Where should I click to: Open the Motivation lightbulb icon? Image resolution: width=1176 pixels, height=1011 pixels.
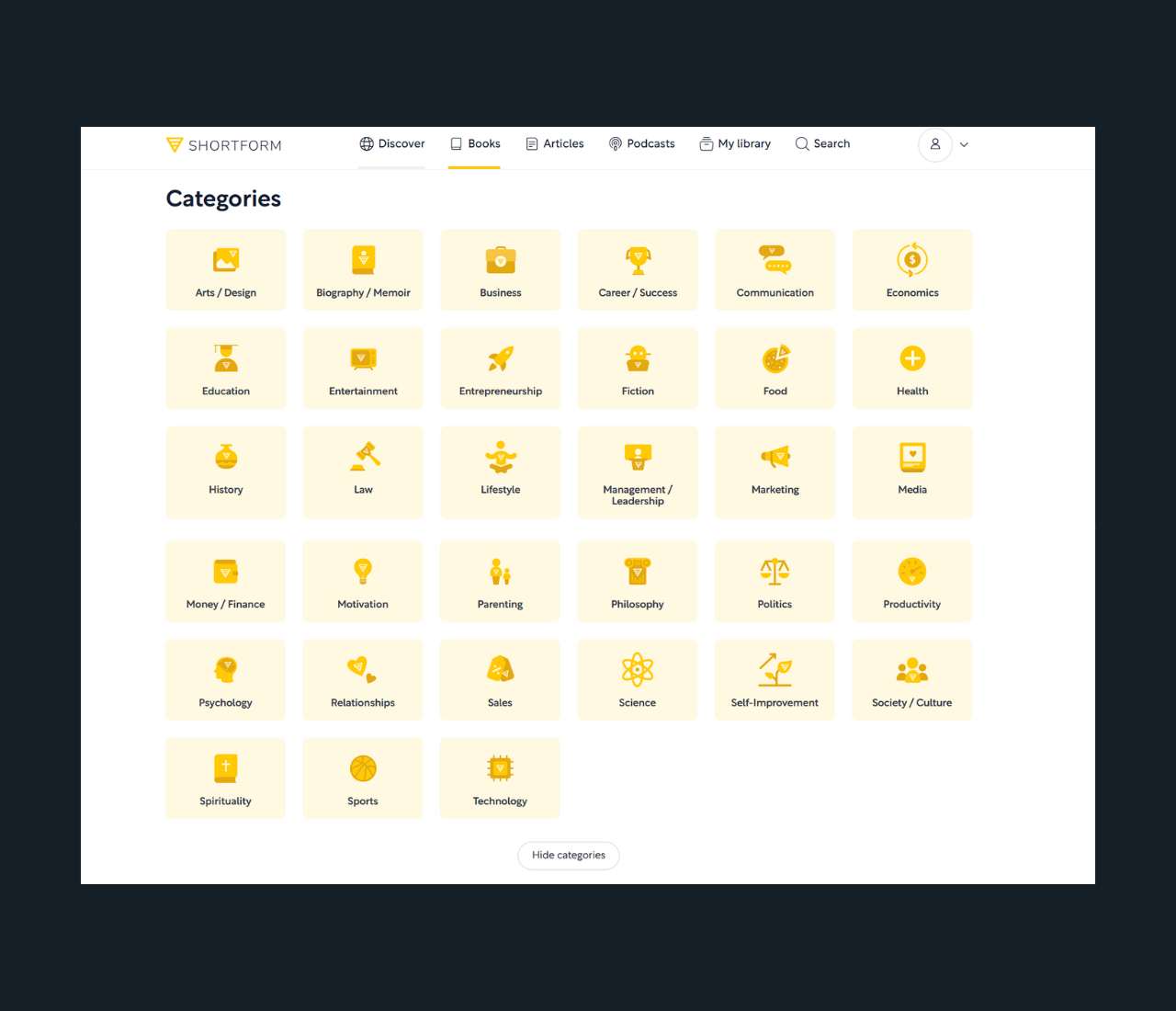[x=363, y=572]
